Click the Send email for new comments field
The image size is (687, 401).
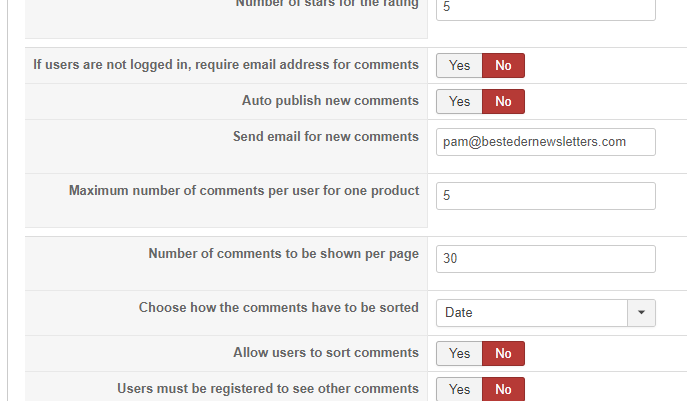pyautogui.click(x=545, y=142)
